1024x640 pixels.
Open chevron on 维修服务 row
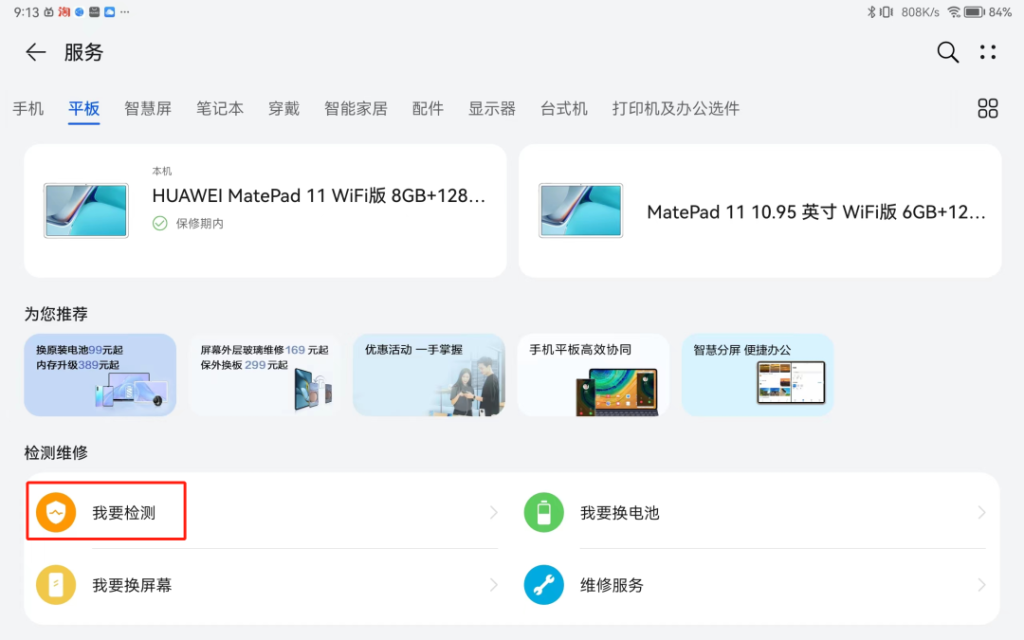click(x=982, y=584)
